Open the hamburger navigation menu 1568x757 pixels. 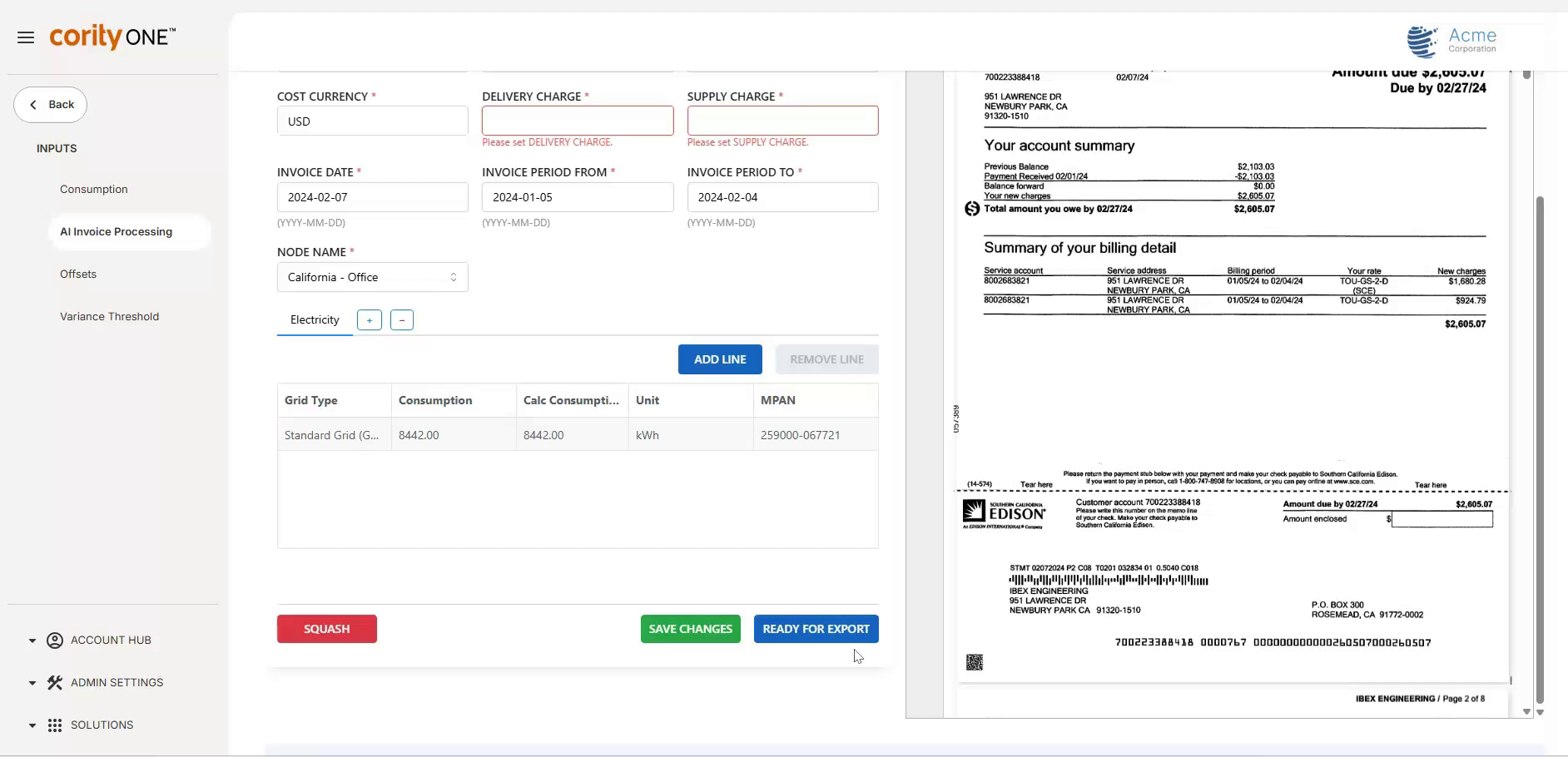[26, 37]
